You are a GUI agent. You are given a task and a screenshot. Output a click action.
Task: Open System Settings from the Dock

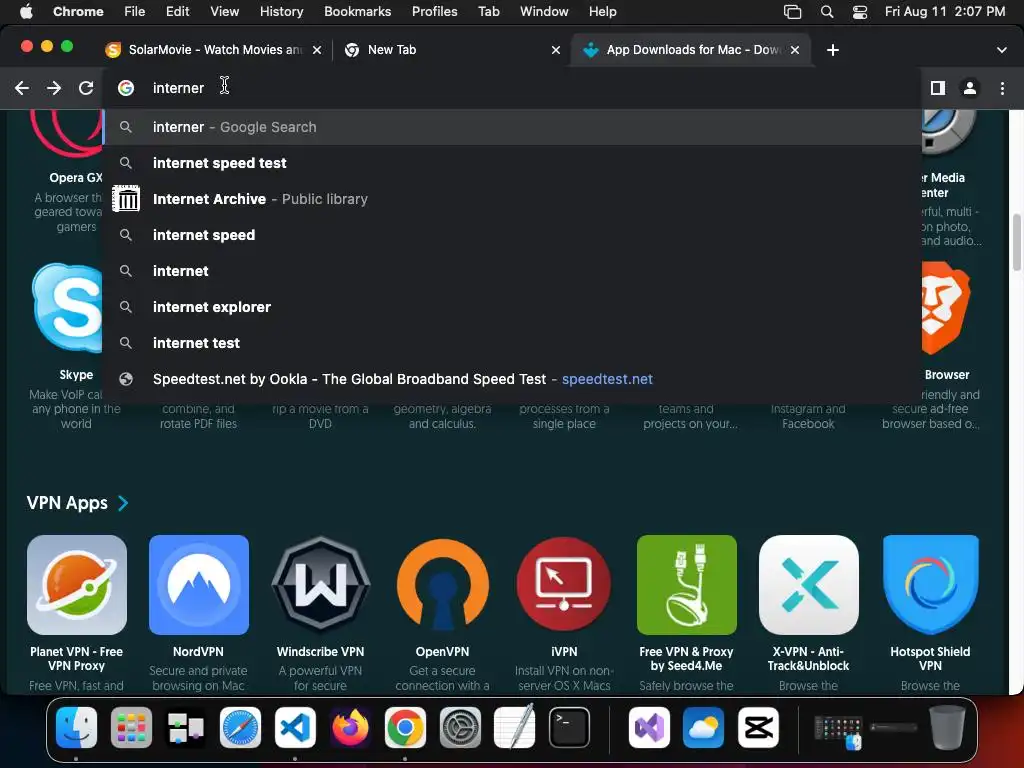pos(460,727)
